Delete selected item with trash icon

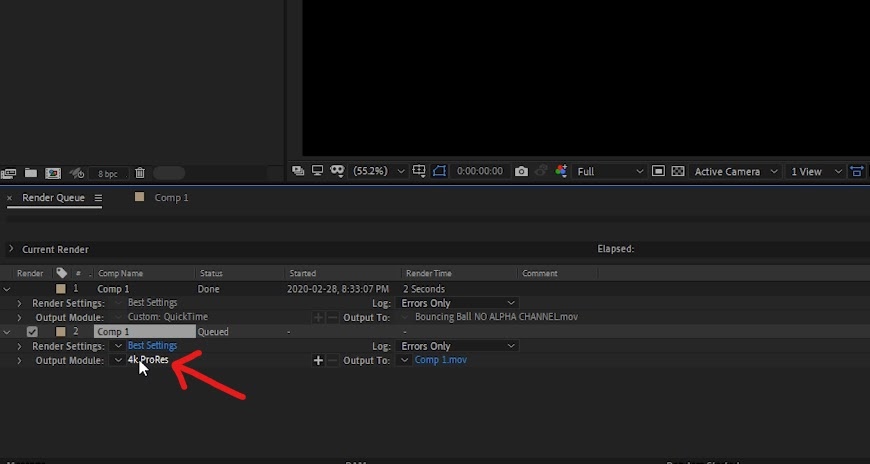[x=140, y=173]
